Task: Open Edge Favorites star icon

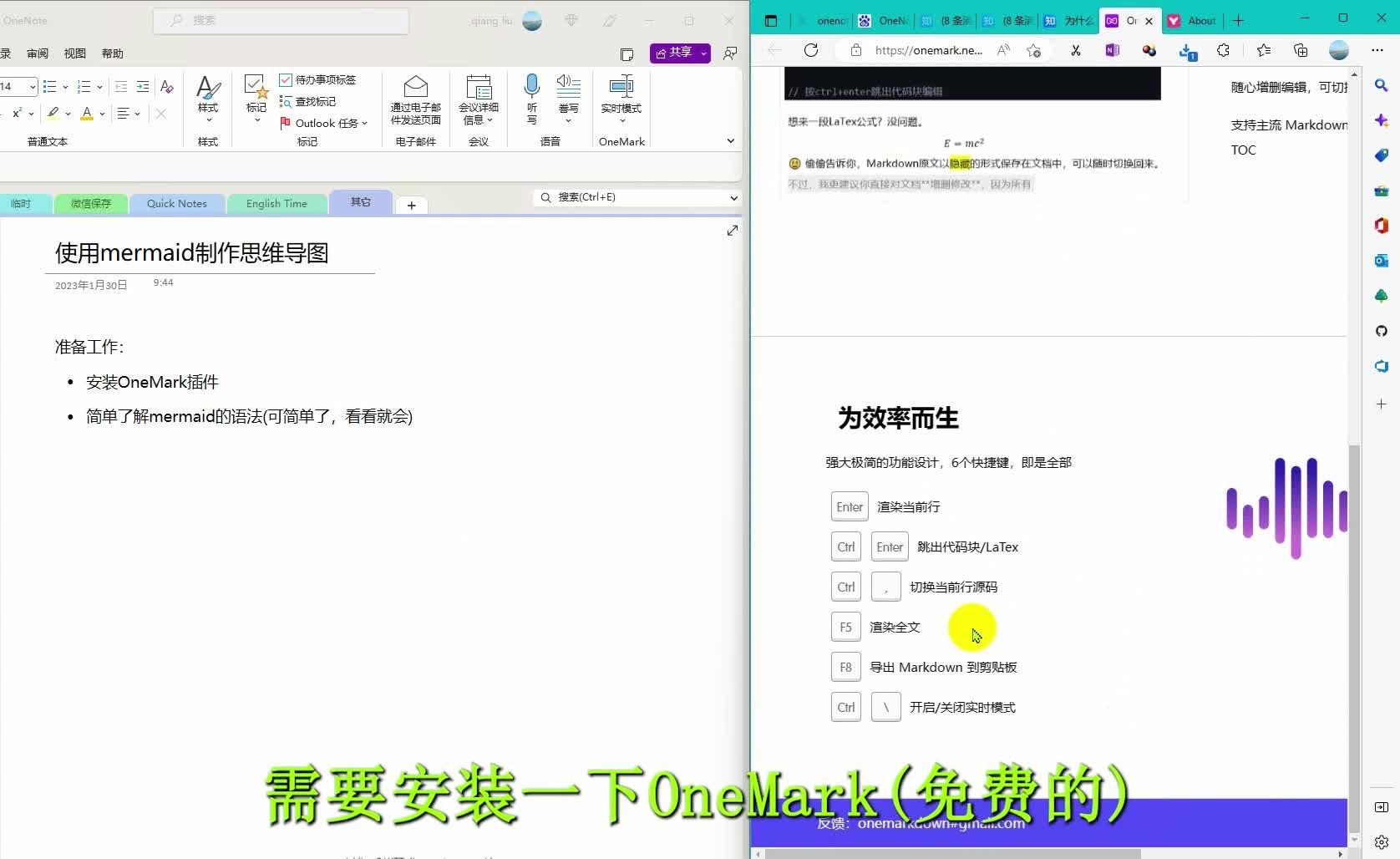Action: coord(1263,50)
